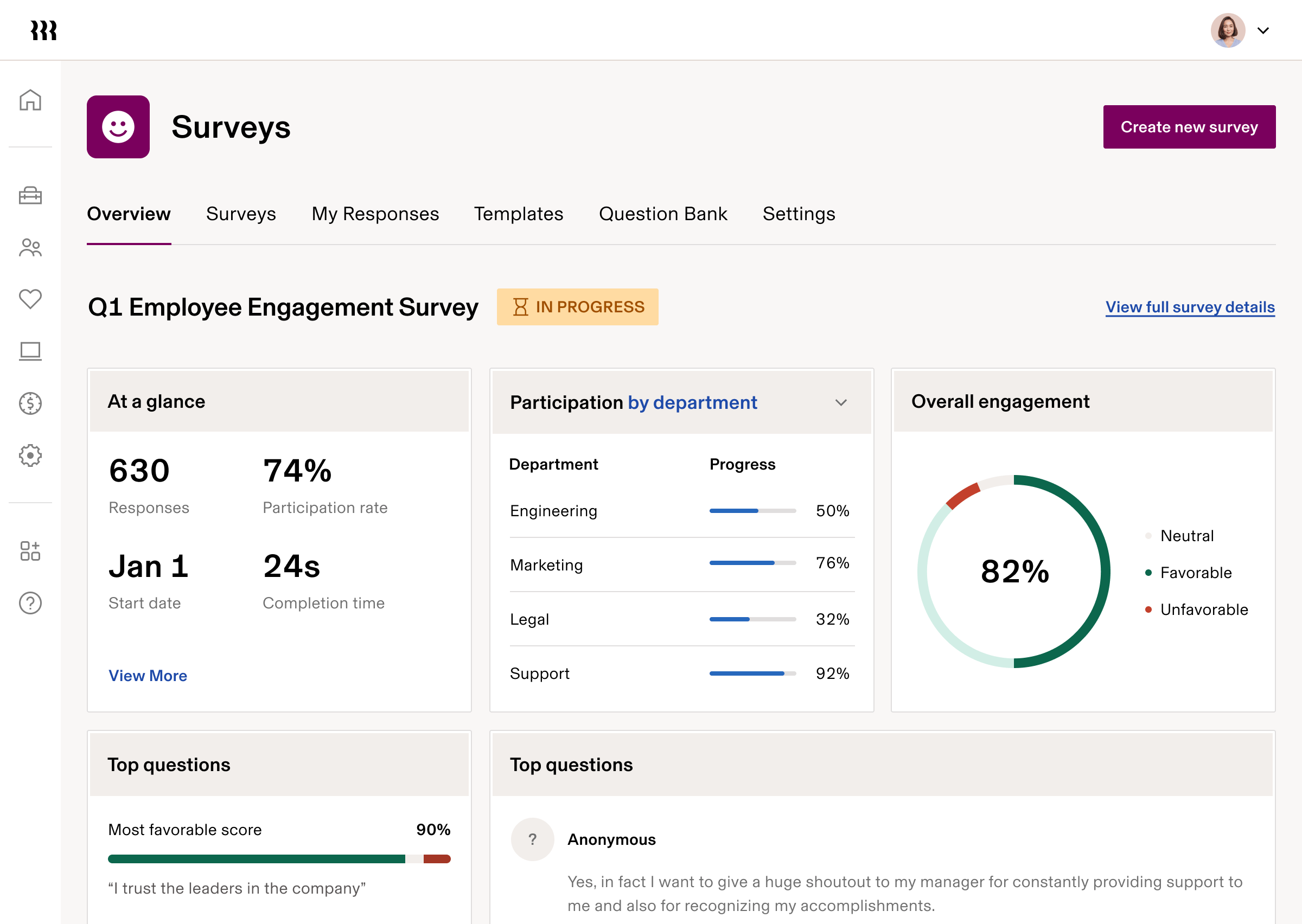This screenshot has width=1302, height=924.
Task: Switch to the Templates tab
Action: coord(519,214)
